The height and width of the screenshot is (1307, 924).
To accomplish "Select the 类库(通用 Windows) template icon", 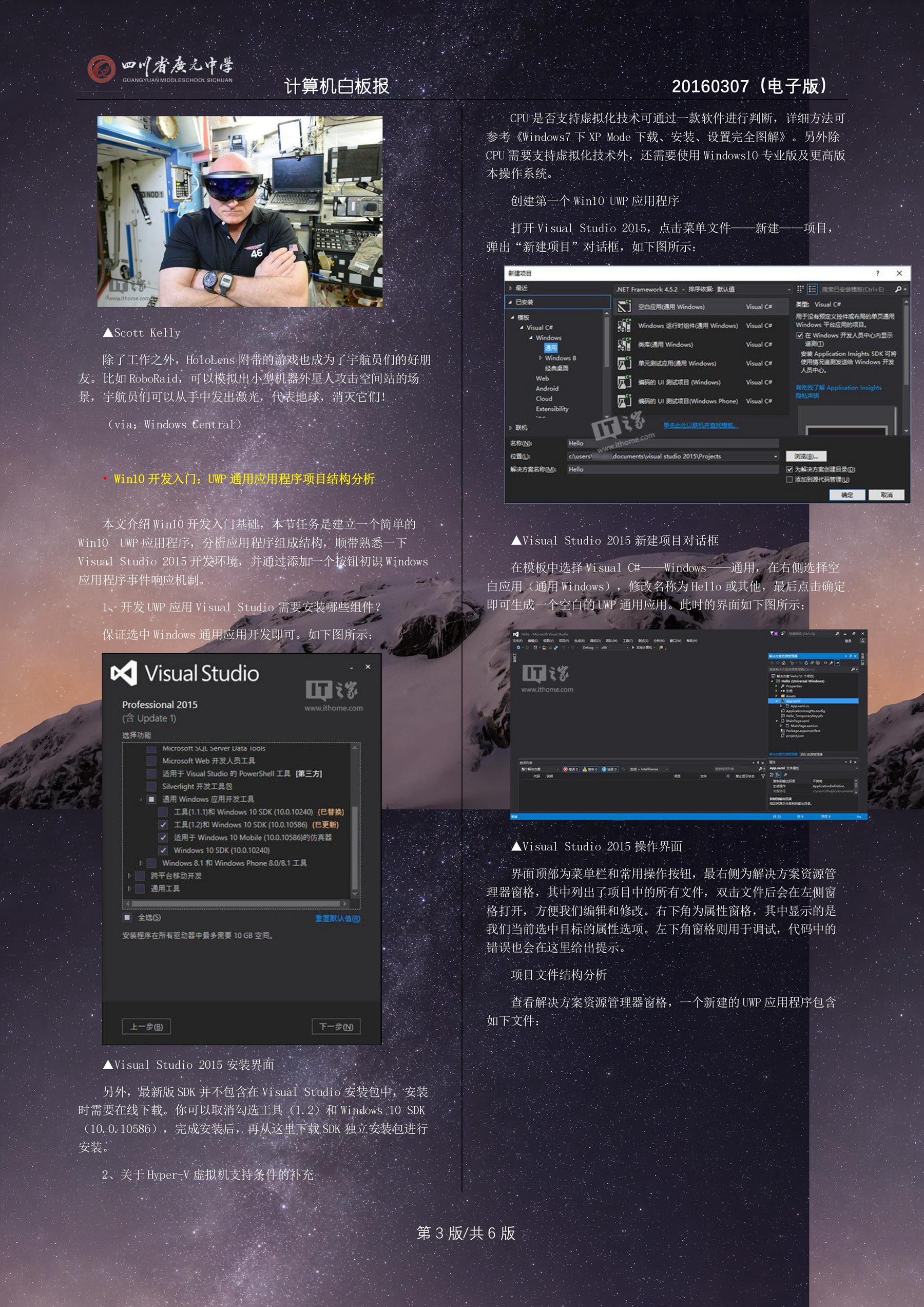I will [624, 345].
